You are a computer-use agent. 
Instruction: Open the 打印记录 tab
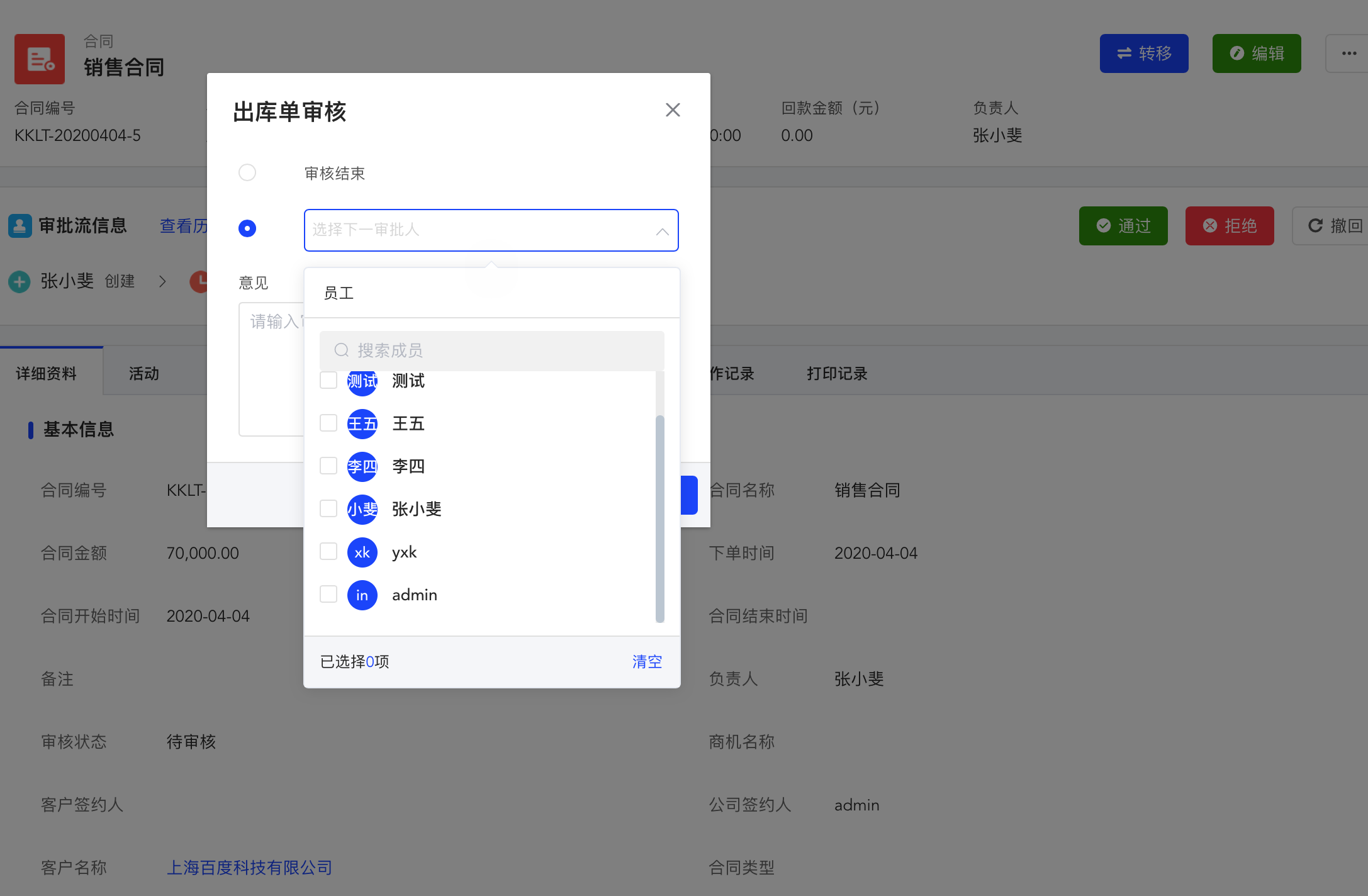pos(836,374)
